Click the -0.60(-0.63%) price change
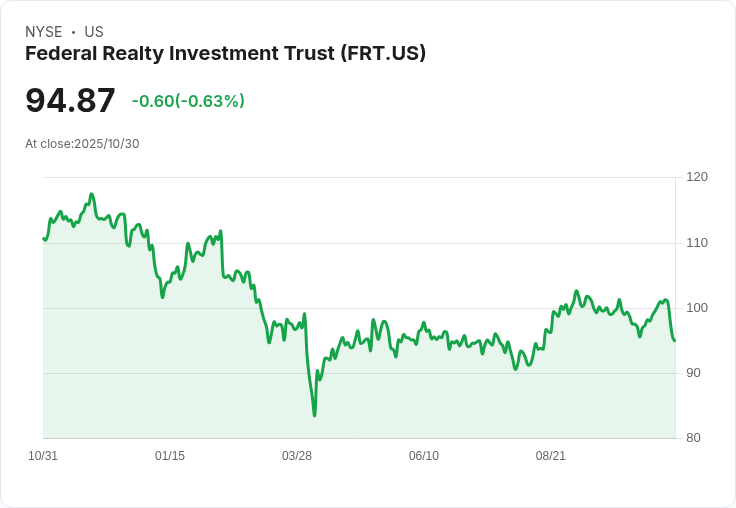This screenshot has width=736, height=508. coord(188,101)
